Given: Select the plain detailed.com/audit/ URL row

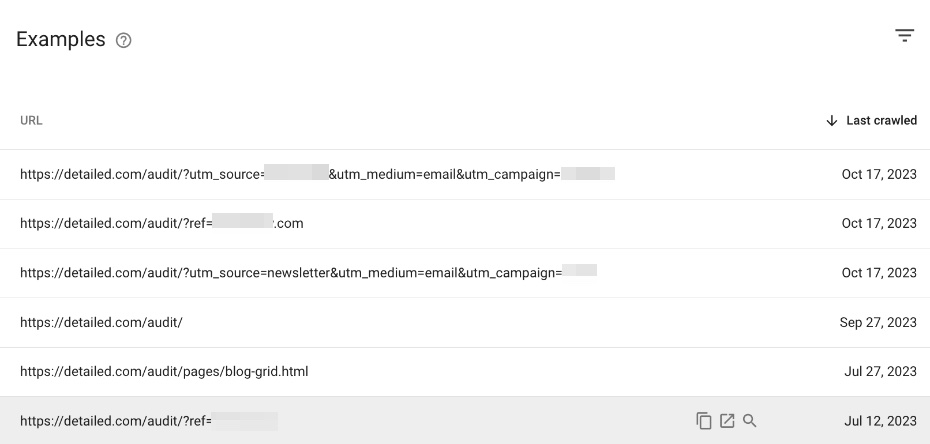Looking at the screenshot, I should click(x=465, y=322).
